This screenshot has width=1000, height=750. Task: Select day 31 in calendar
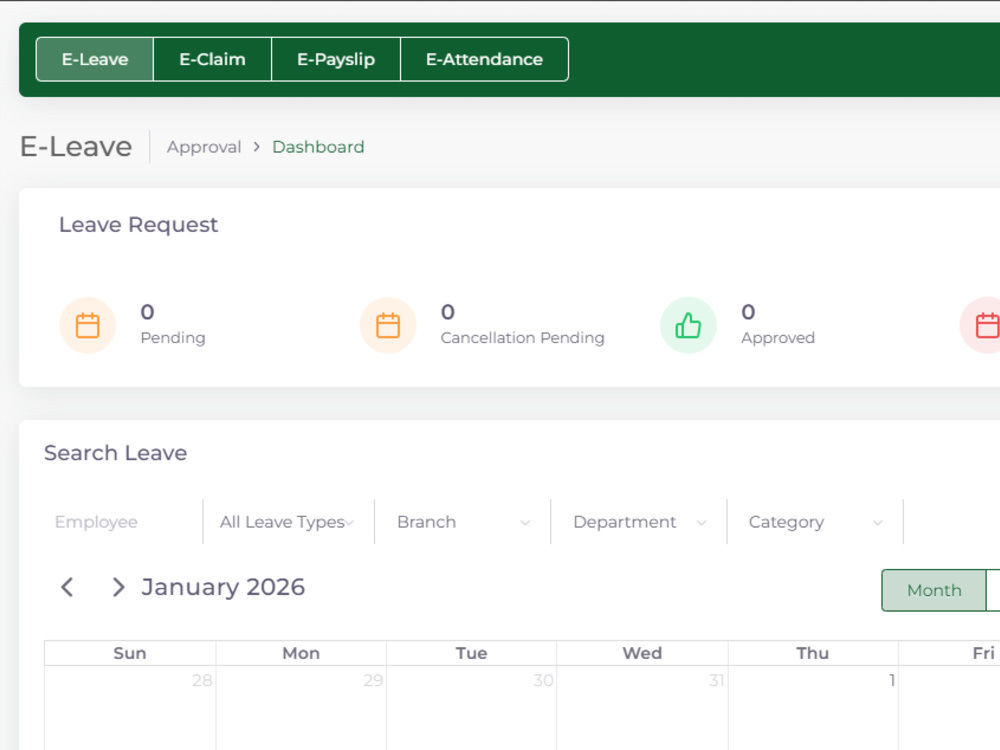[x=716, y=680]
